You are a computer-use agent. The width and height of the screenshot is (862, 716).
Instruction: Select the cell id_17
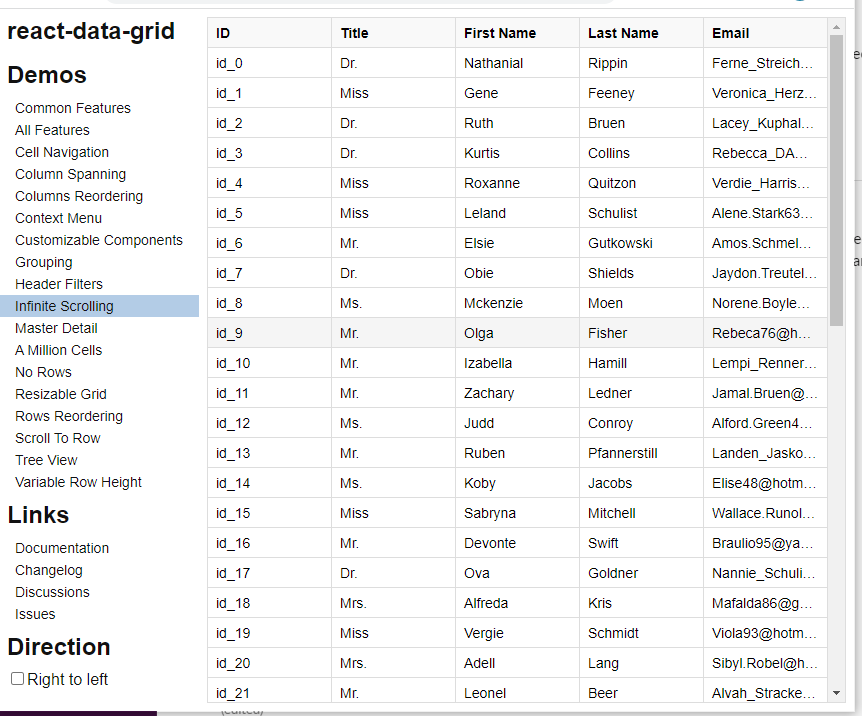pyautogui.click(x=269, y=572)
